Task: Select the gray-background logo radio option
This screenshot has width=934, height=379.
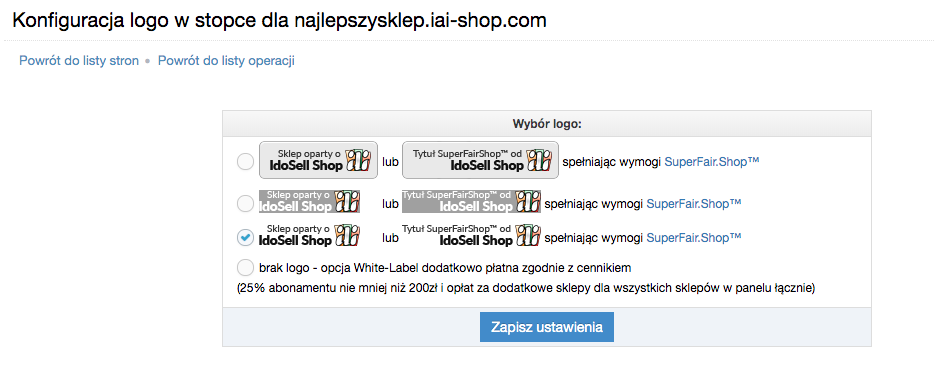Action: pos(245,204)
